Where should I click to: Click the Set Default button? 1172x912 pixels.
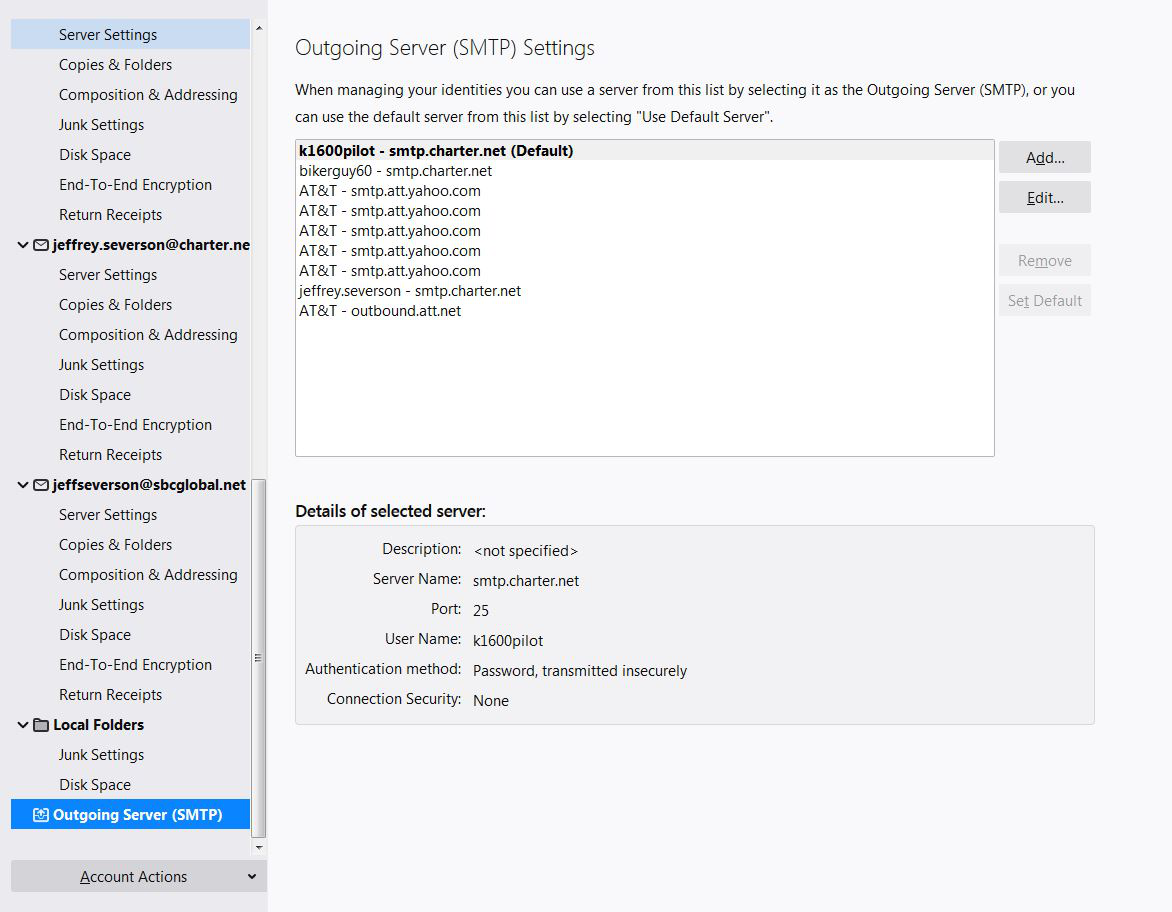[x=1045, y=301]
